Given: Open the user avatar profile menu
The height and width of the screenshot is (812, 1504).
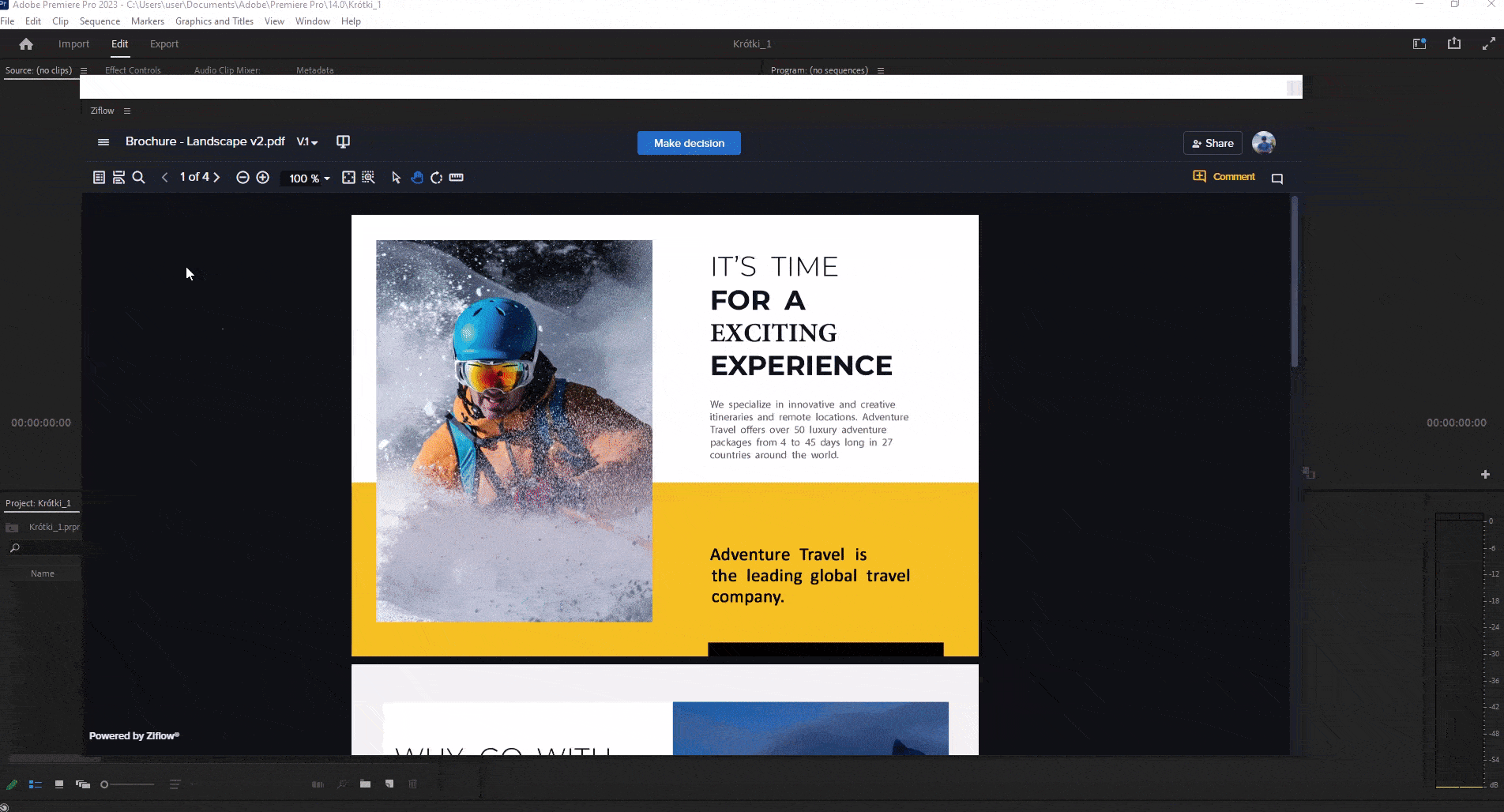Looking at the screenshot, I should pyautogui.click(x=1264, y=143).
